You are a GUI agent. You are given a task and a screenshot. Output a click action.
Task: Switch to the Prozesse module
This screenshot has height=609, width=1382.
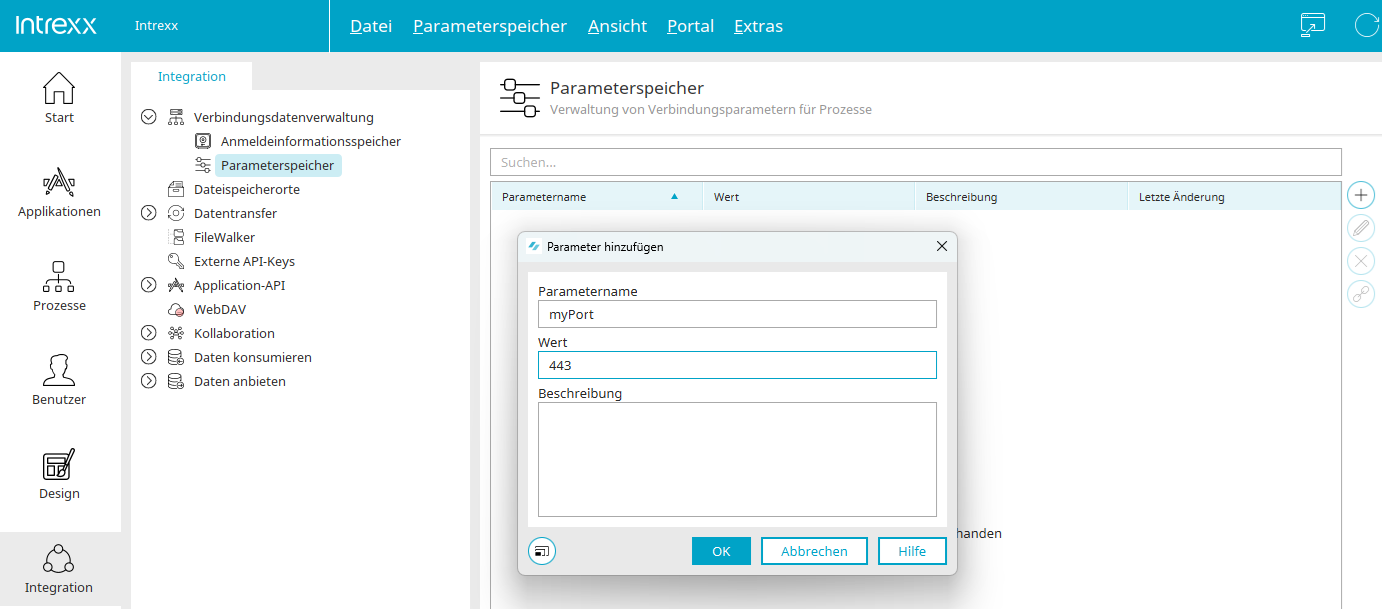(x=59, y=286)
